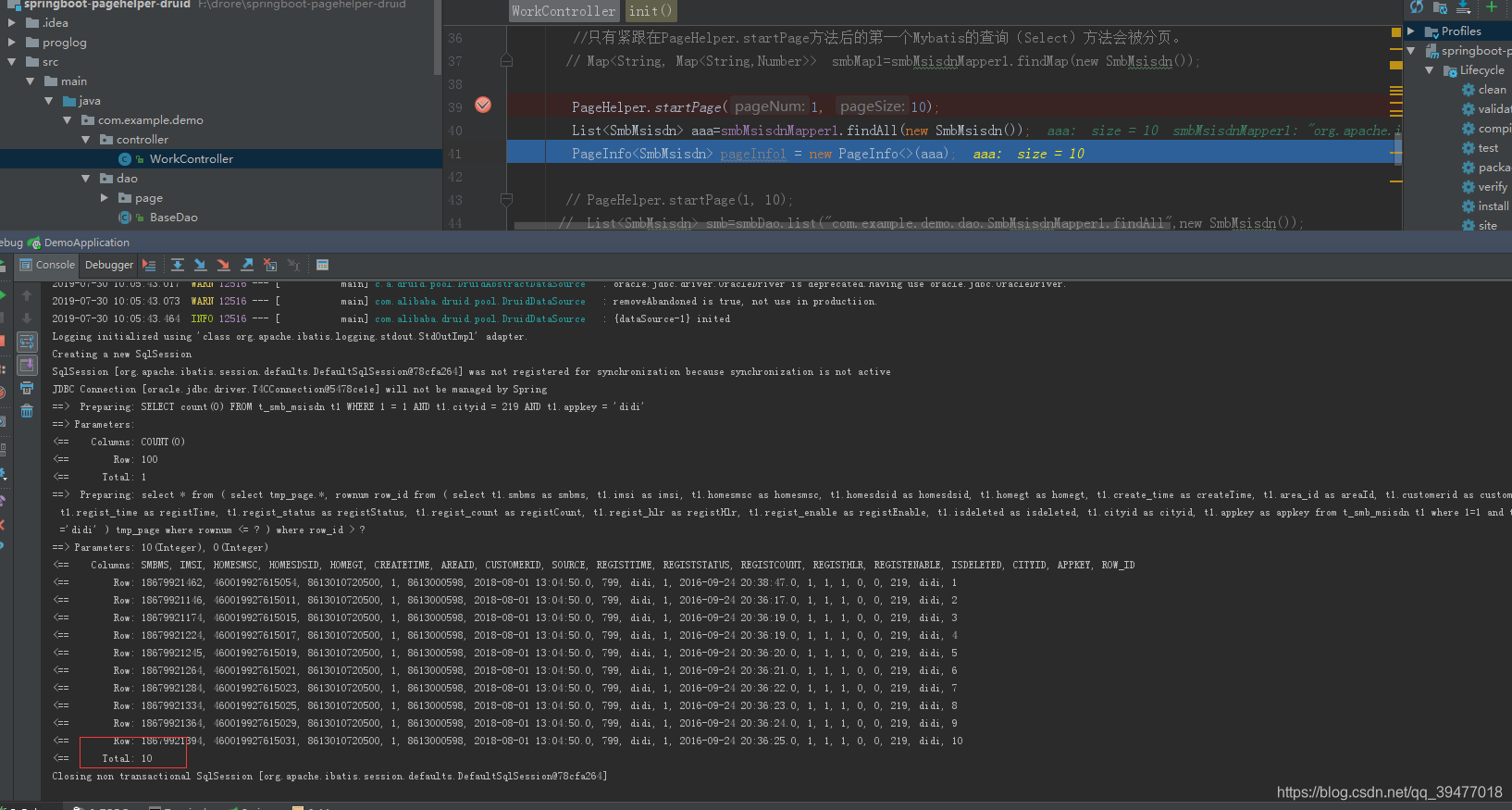Click the init() breadcrumb in editor
This screenshot has width=1512, height=810.
pyautogui.click(x=650, y=11)
